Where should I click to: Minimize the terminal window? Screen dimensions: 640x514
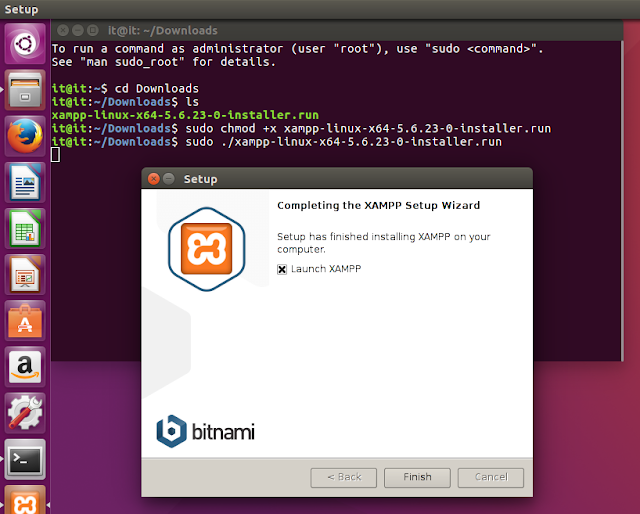(x=78, y=30)
